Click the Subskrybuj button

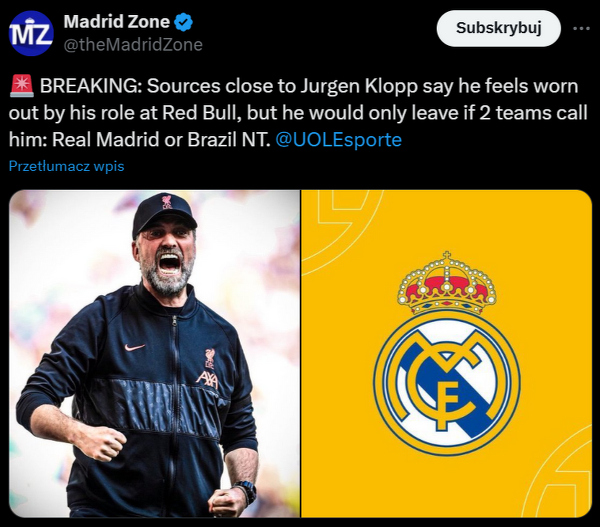pyautogui.click(x=499, y=28)
